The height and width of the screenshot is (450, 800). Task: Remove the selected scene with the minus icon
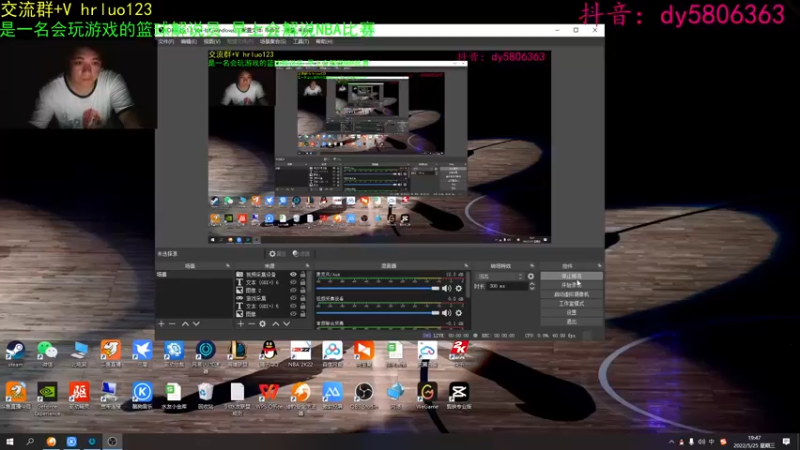pyautogui.click(x=172, y=323)
